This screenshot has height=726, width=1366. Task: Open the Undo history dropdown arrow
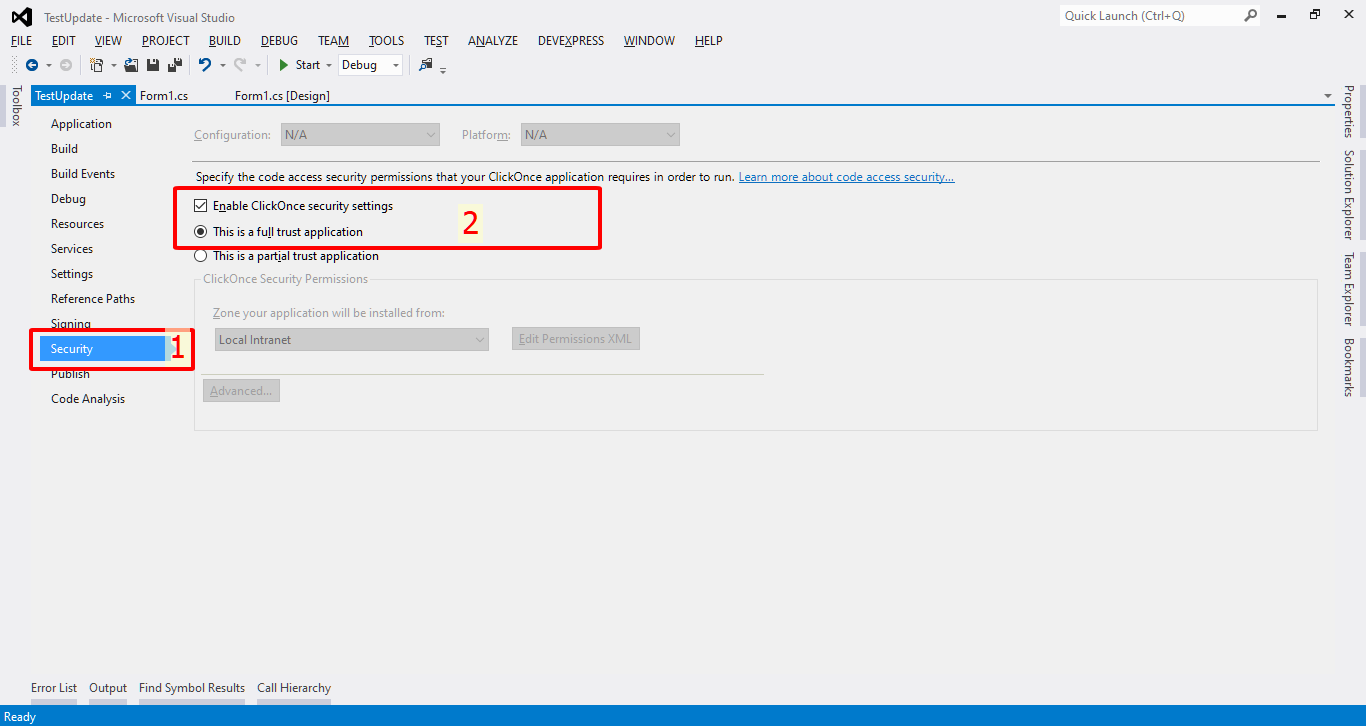[x=222, y=65]
